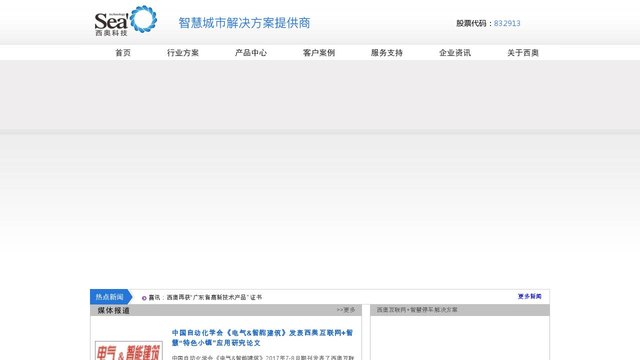This screenshot has width=640, height=360.
Task: Open the 中国自动化学会 article headline
Action: click(262, 338)
